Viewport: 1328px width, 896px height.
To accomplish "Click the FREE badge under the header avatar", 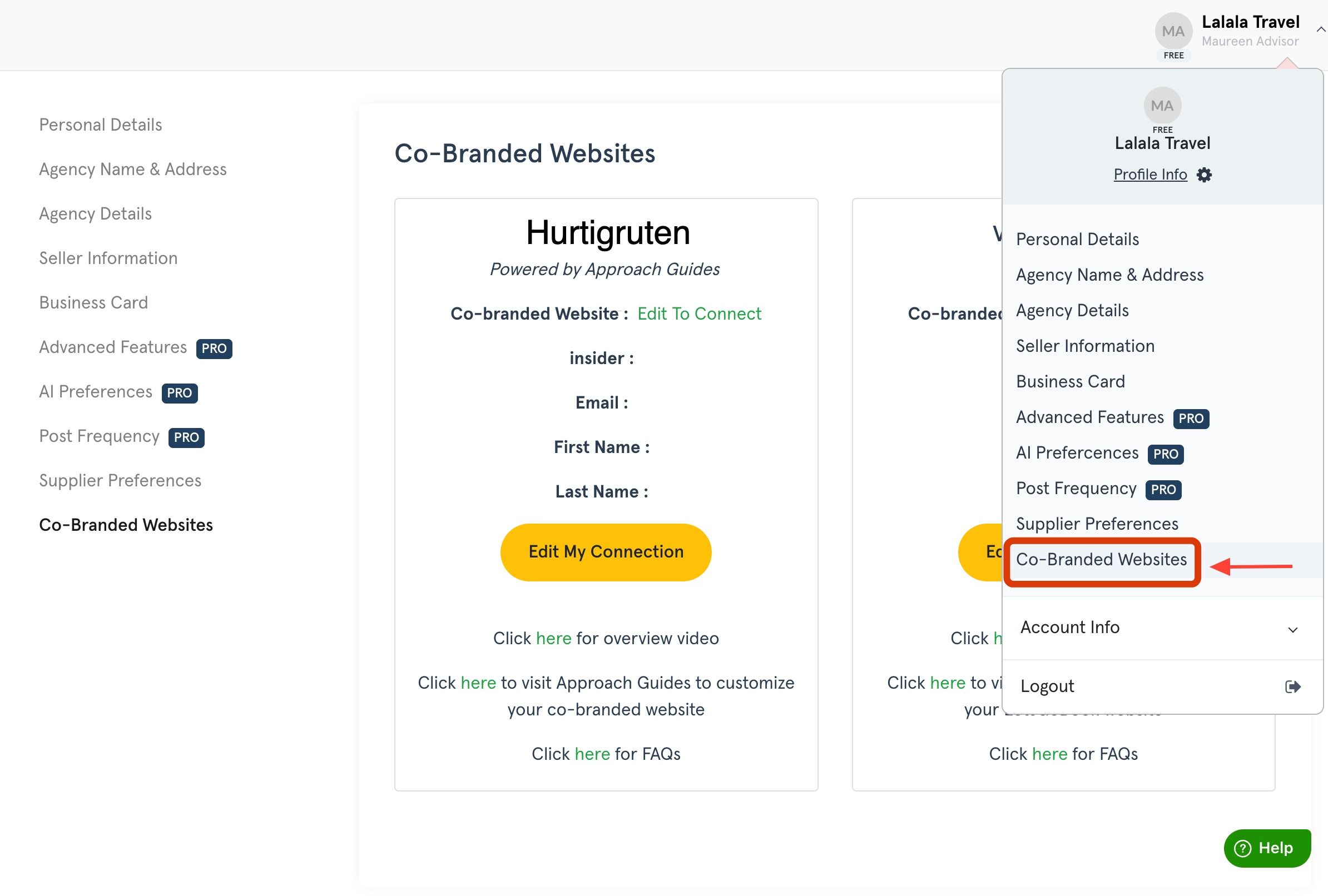I will tap(1173, 56).
